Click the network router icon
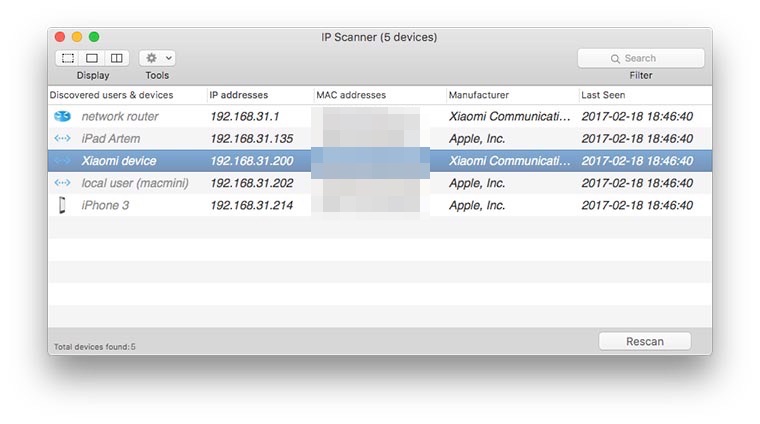Screen dimensions: 760x424 pos(62,116)
